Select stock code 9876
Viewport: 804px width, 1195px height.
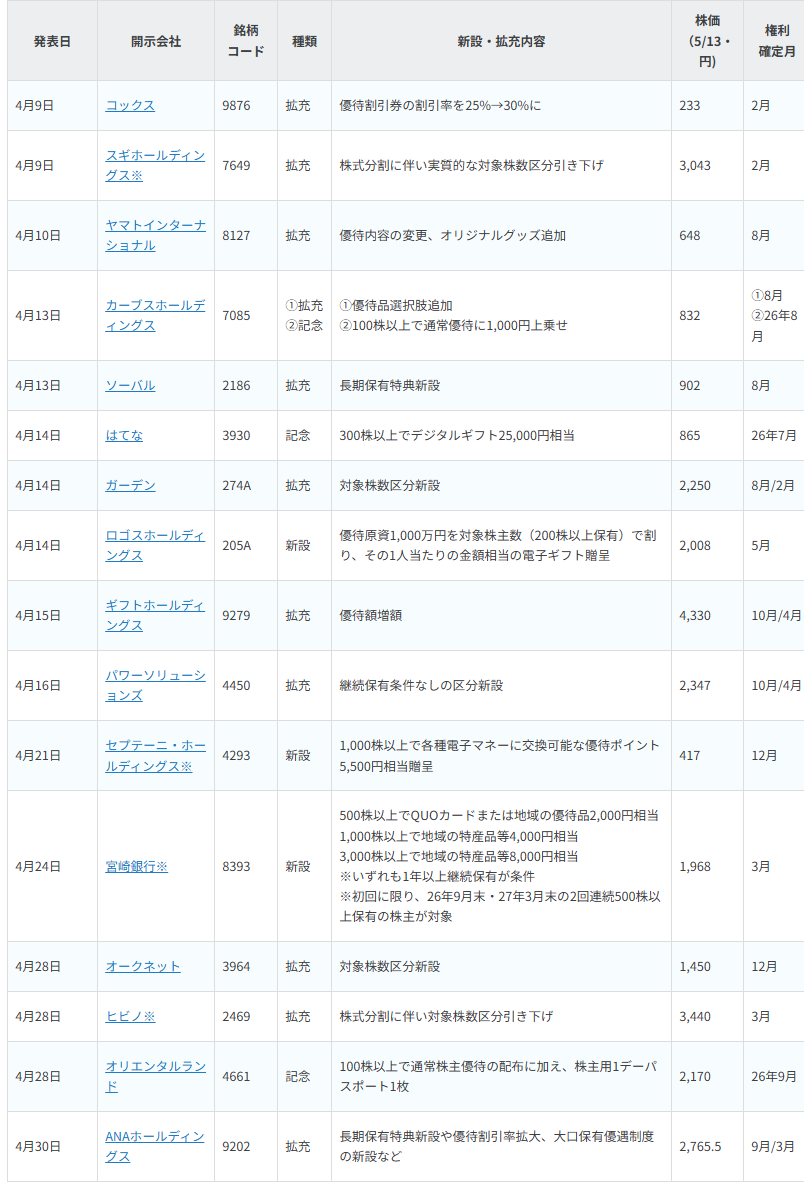(x=236, y=105)
